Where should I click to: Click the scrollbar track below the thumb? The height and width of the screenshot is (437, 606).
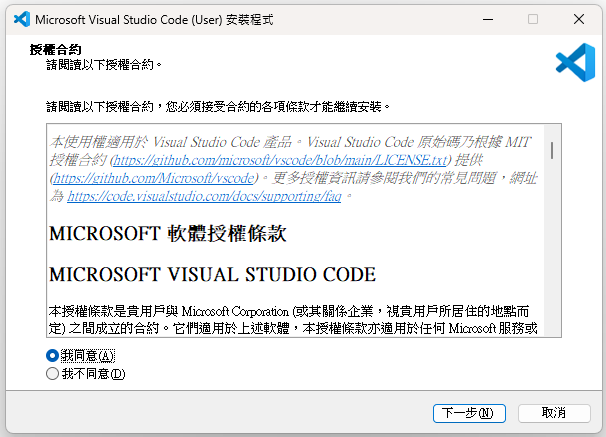[x=552, y=260]
